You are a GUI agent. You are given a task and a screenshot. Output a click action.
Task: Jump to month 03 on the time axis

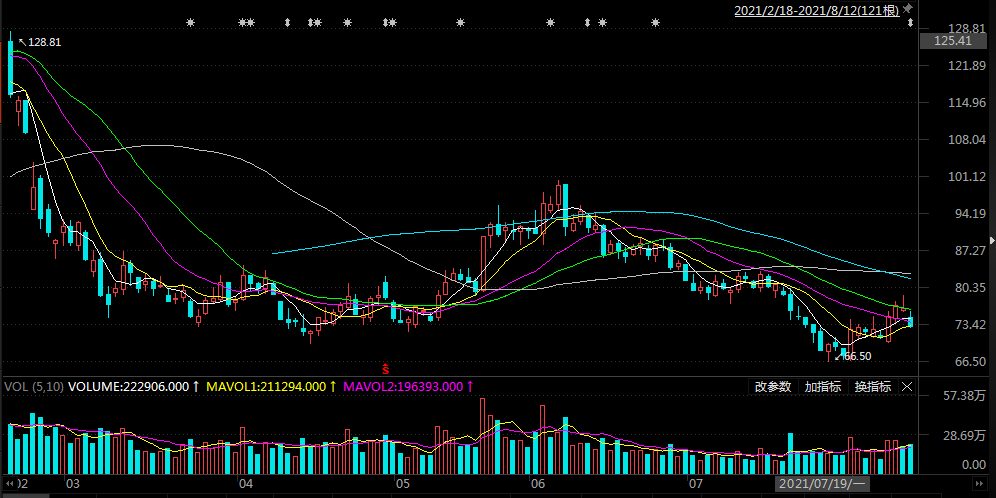tap(72, 484)
